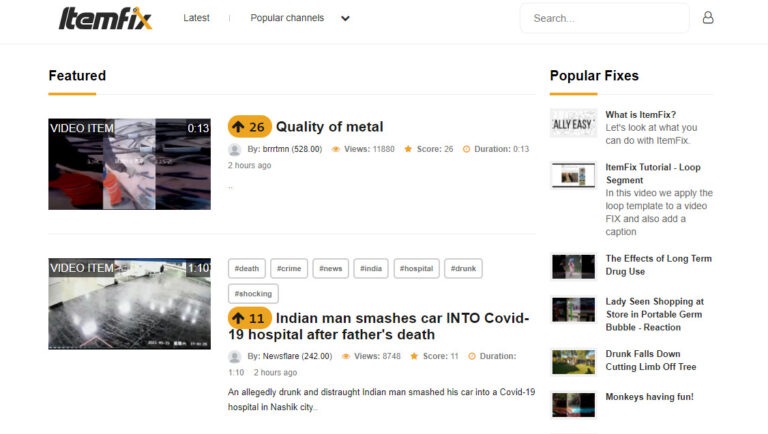Screen dimensions: 768x434
Task: Click the clock icon in the Newsflare row
Action: pyautogui.click(x=472, y=356)
